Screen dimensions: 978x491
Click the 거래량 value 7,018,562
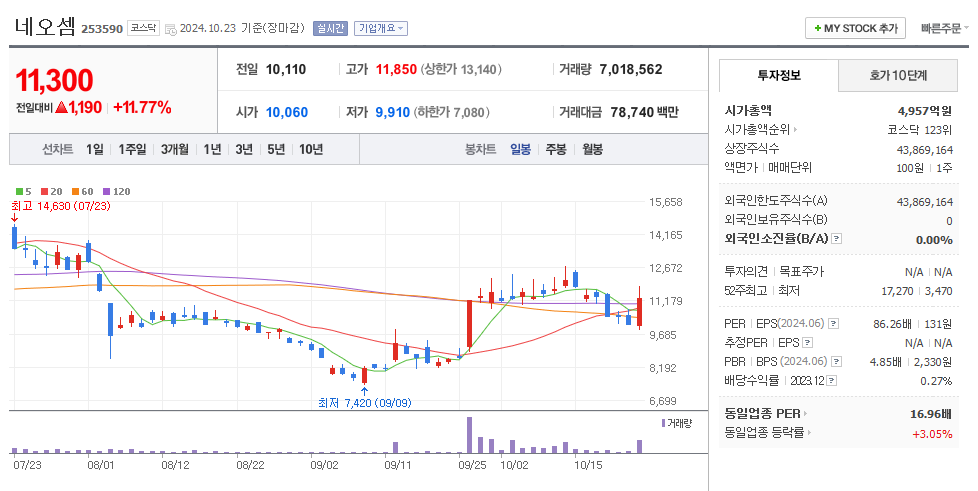(x=631, y=69)
